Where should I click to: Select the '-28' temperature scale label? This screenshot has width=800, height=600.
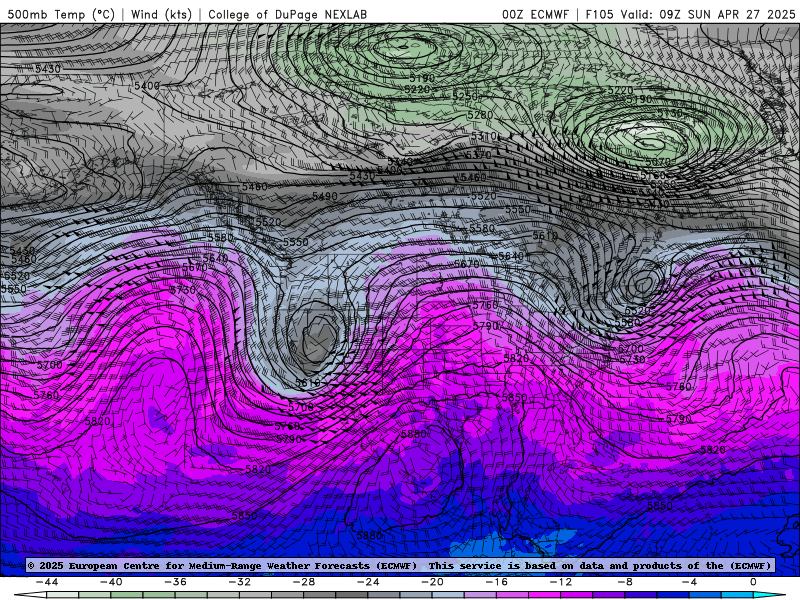(x=304, y=582)
